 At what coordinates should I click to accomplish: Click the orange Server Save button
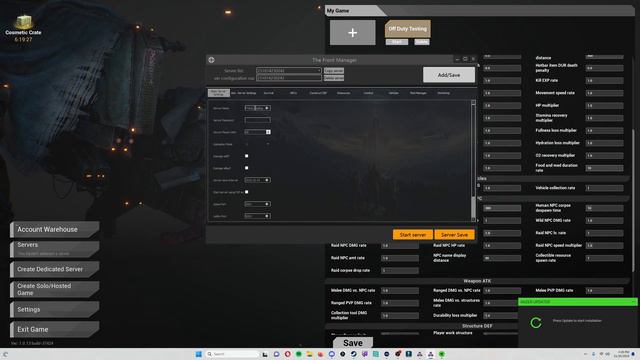click(x=454, y=235)
